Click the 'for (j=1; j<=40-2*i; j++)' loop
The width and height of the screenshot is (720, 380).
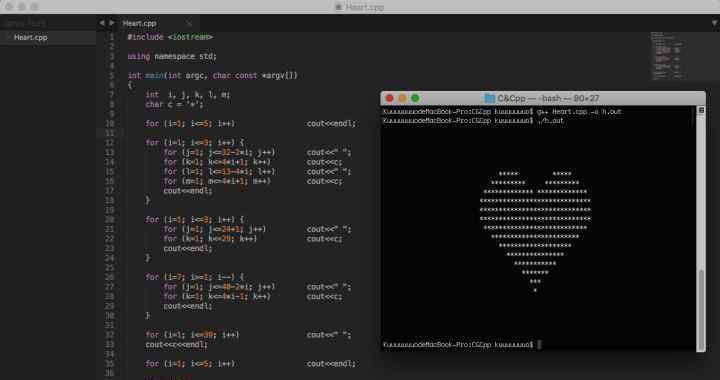219,287
